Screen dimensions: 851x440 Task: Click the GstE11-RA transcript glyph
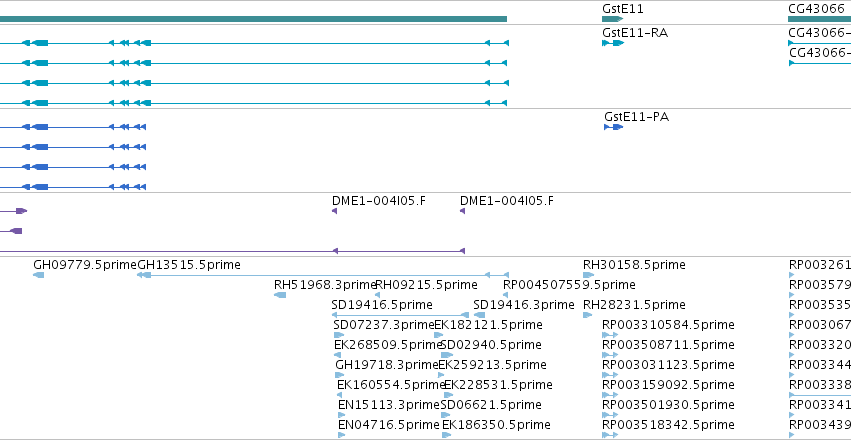(613, 43)
